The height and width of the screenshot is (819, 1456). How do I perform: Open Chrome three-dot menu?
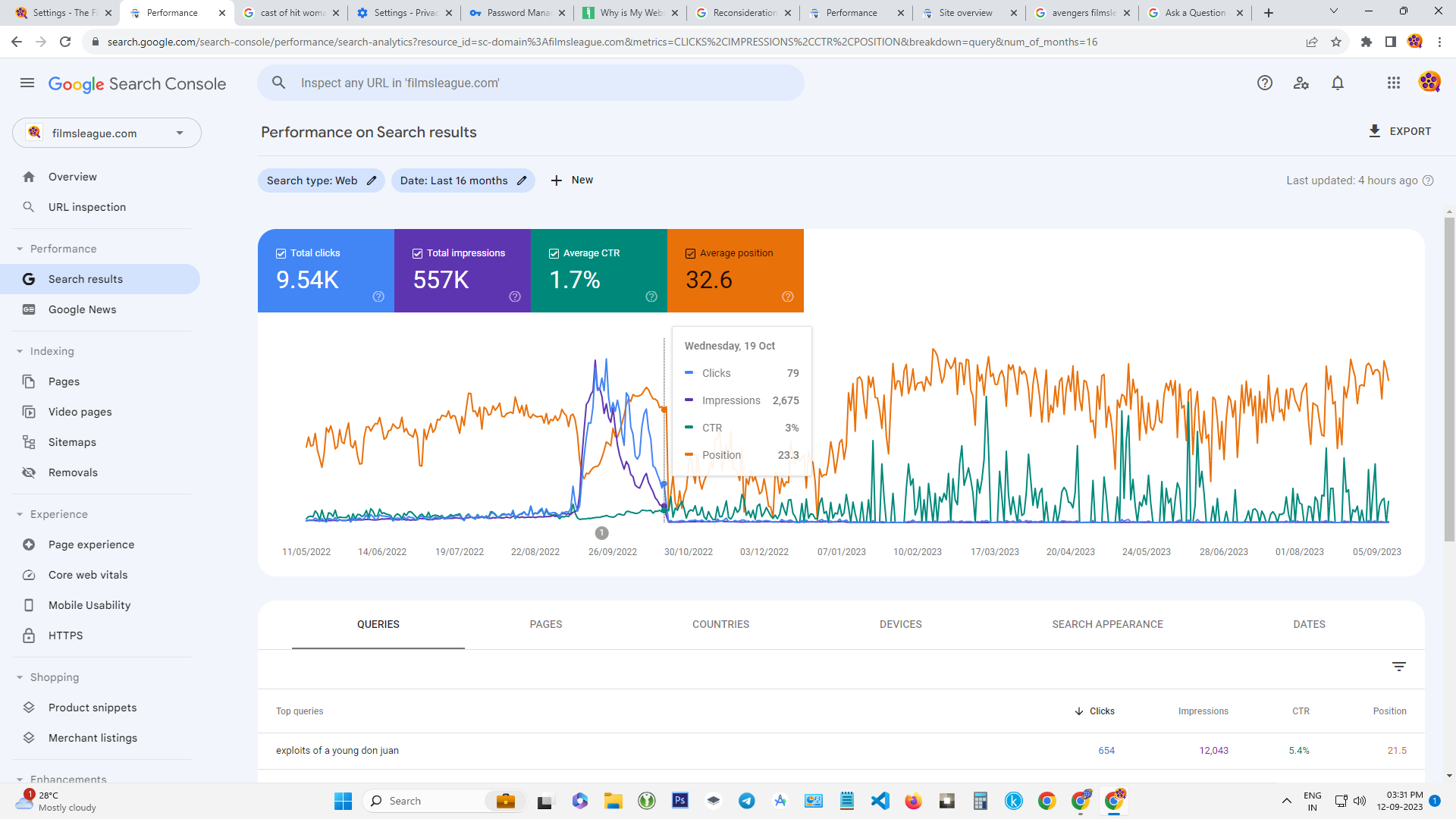(x=1439, y=42)
